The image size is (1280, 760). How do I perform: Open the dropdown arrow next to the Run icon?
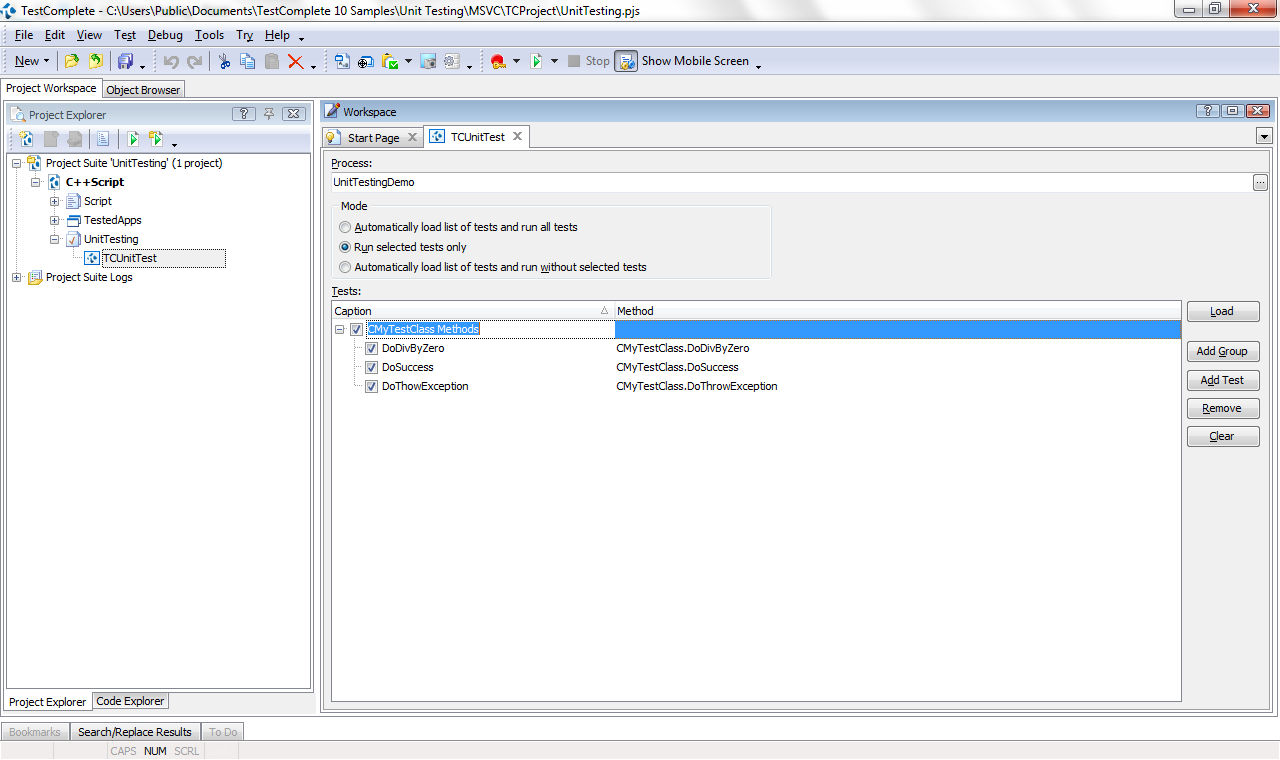[554, 61]
